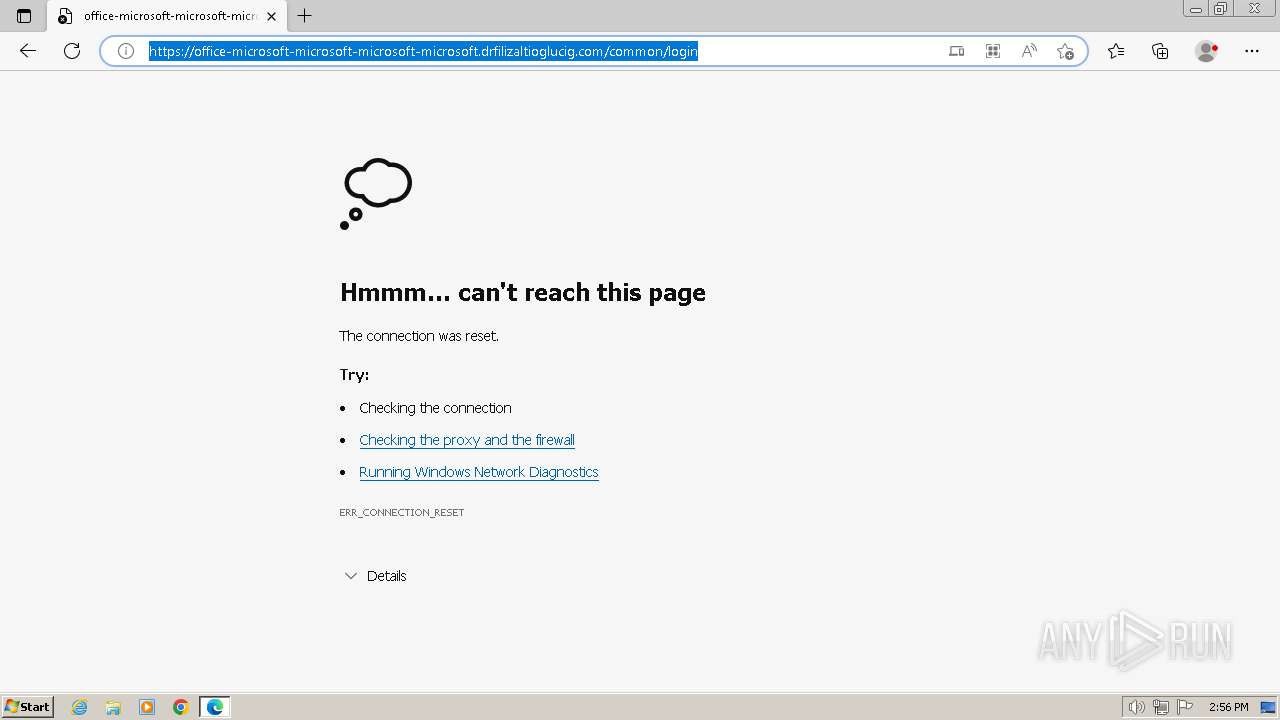Expand the Details section
This screenshot has height=720, width=1280.
(375, 576)
